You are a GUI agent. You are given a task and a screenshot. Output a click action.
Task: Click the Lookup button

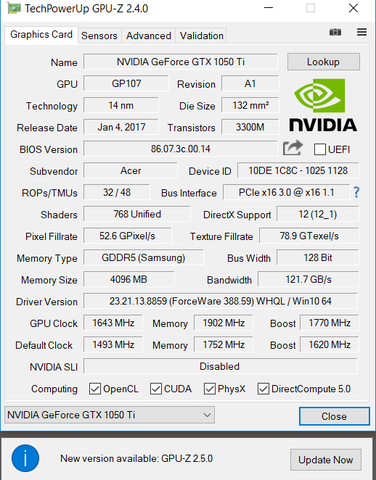[323, 62]
